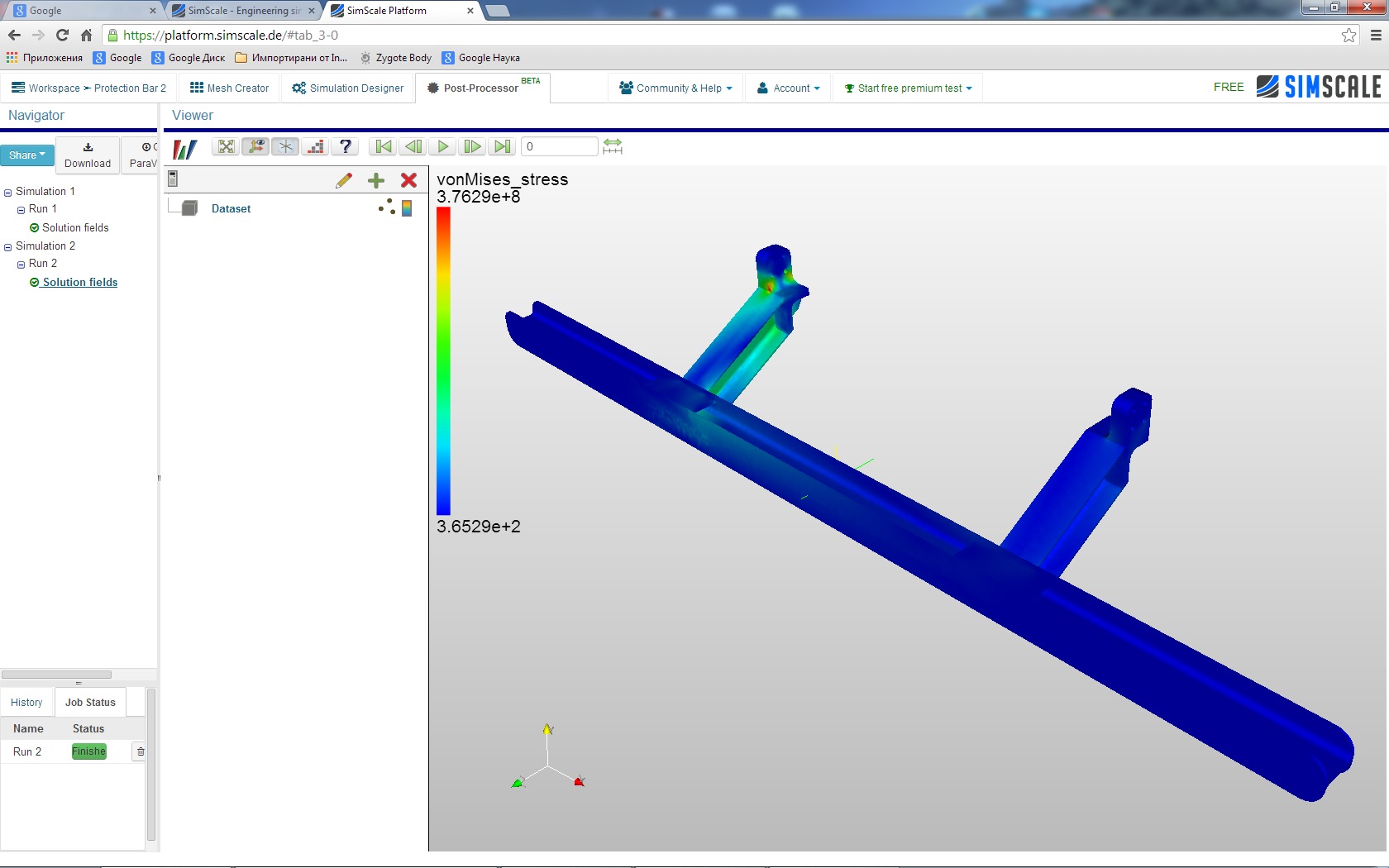Click the Finished status badge for Run 2

click(x=88, y=751)
